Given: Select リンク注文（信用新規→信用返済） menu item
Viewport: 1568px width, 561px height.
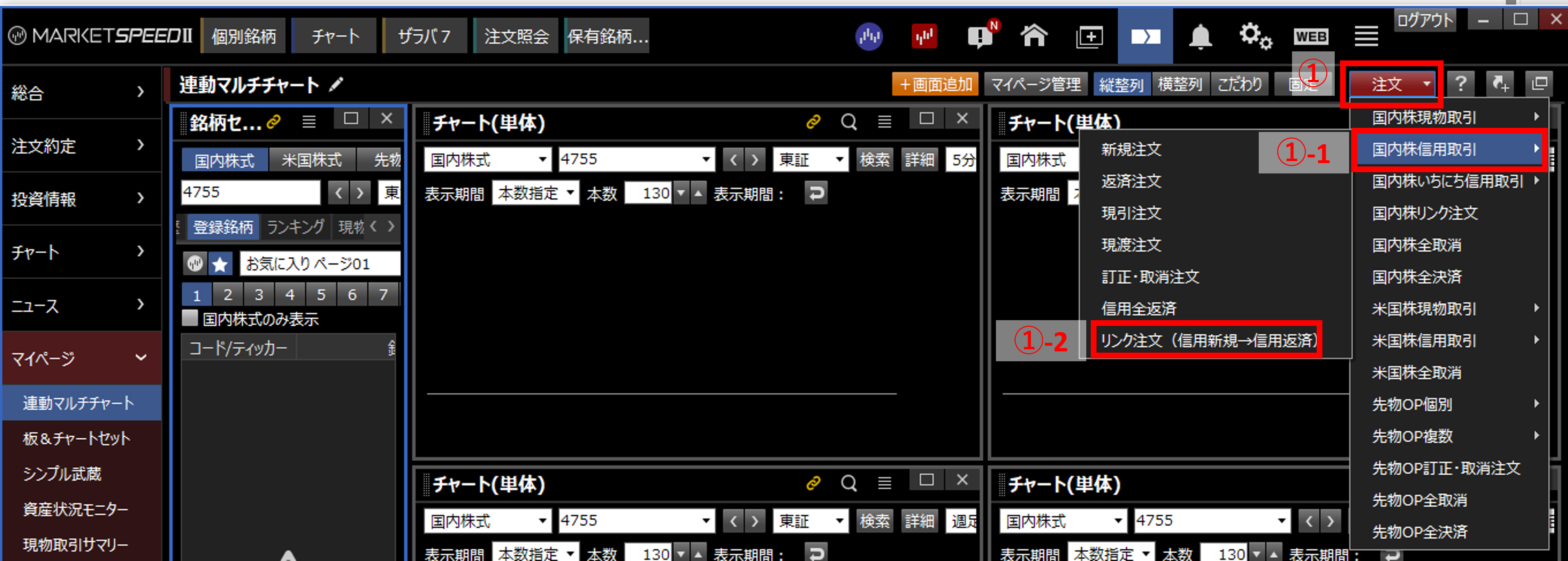Looking at the screenshot, I should (x=1208, y=340).
